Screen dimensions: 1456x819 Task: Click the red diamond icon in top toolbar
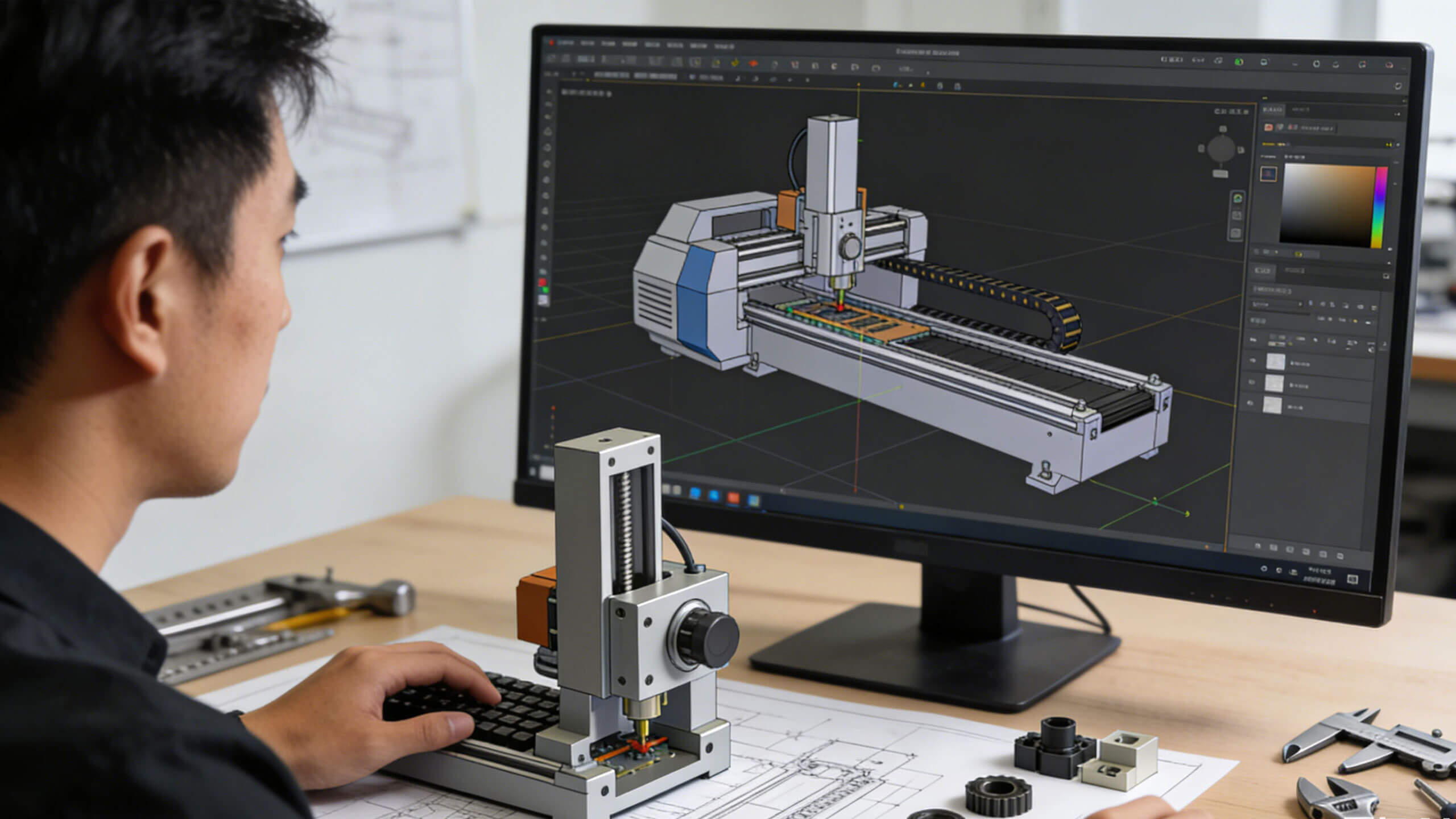click(754, 64)
